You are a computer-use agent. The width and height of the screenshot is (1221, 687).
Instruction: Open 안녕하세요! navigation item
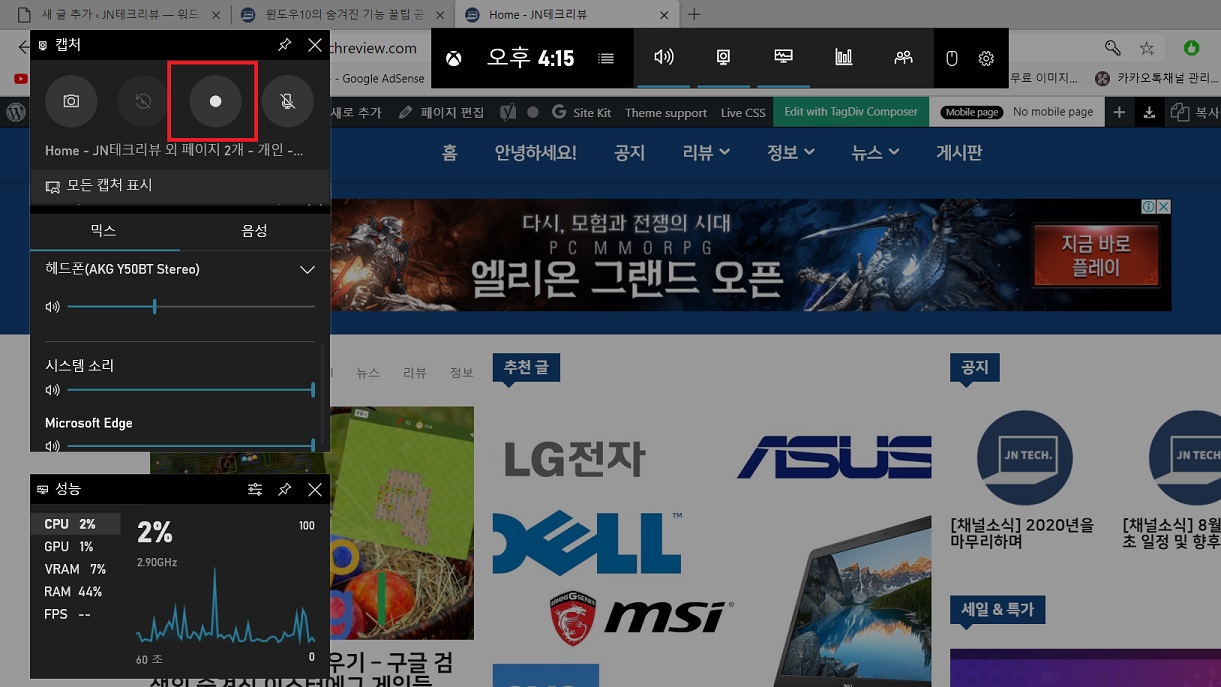point(535,153)
